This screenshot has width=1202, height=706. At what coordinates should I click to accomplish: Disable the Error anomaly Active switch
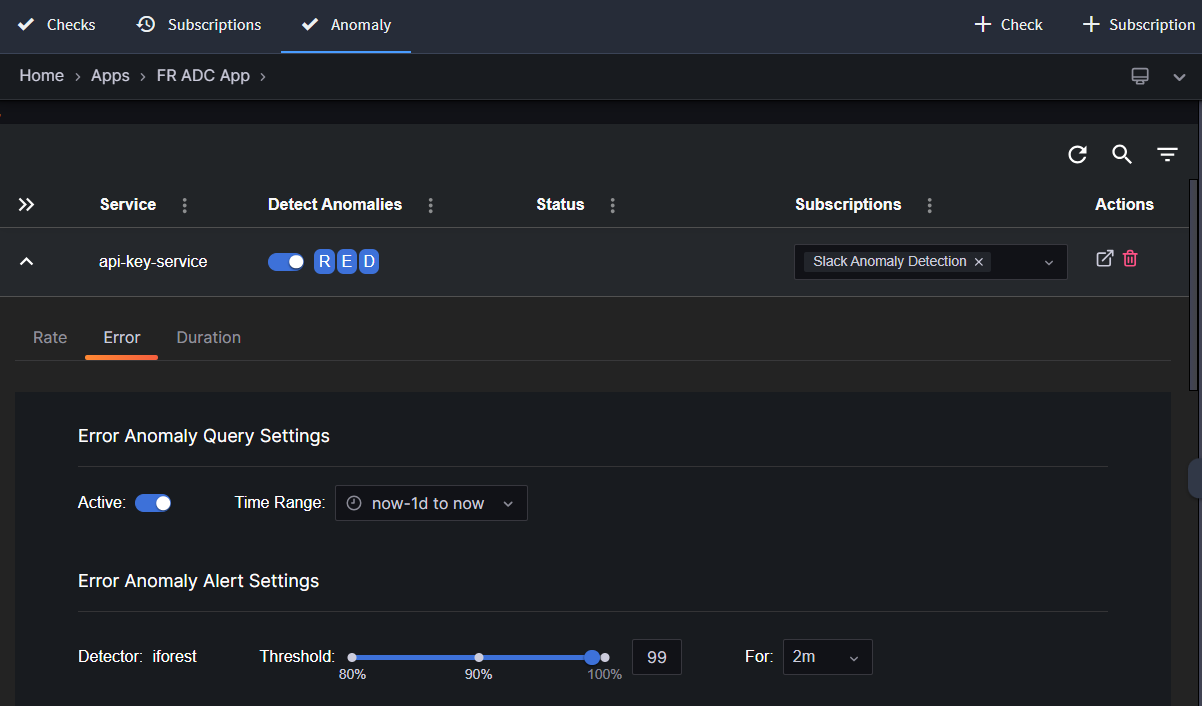point(153,503)
